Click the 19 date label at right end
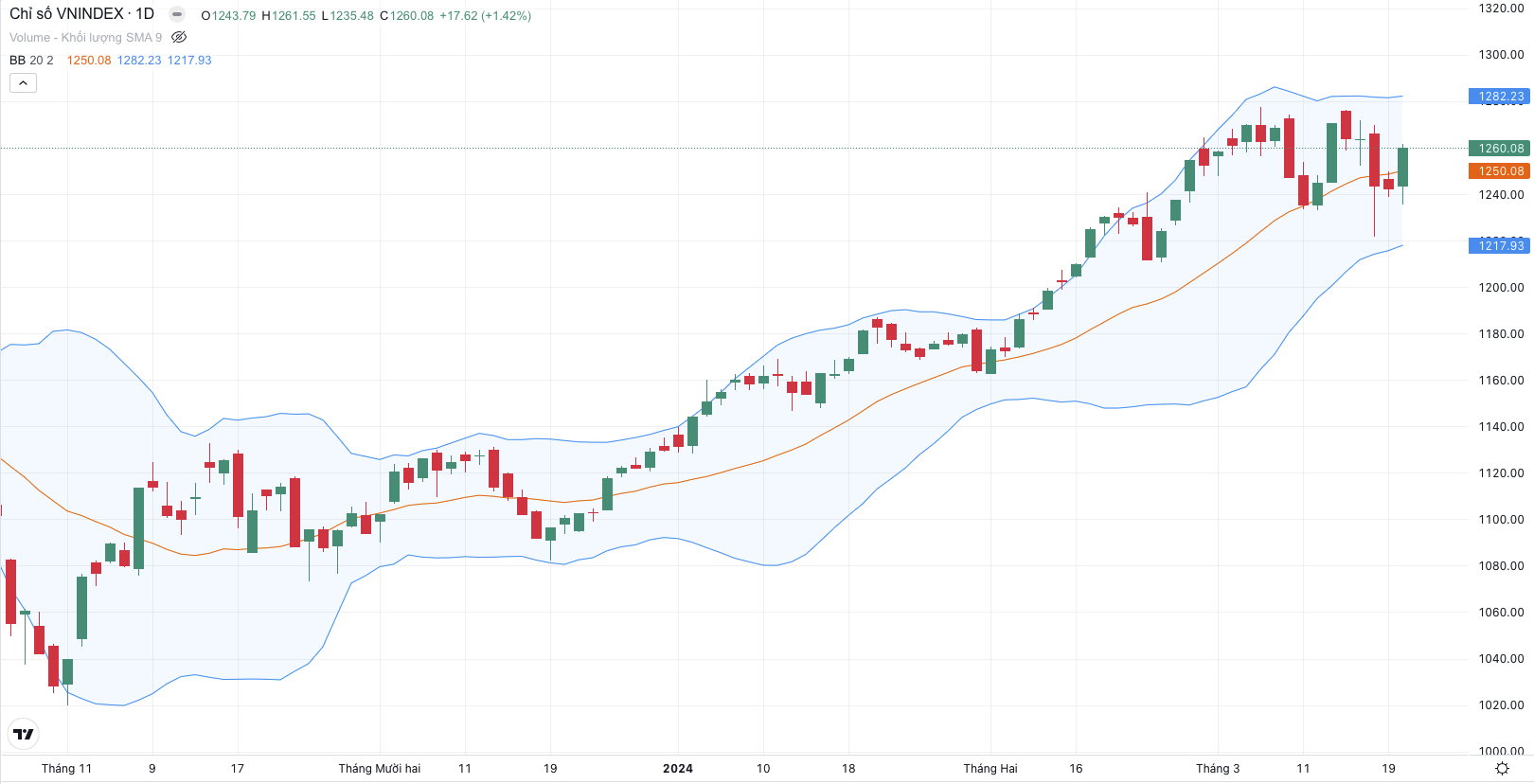This screenshot has height=784, width=1534. click(1388, 769)
